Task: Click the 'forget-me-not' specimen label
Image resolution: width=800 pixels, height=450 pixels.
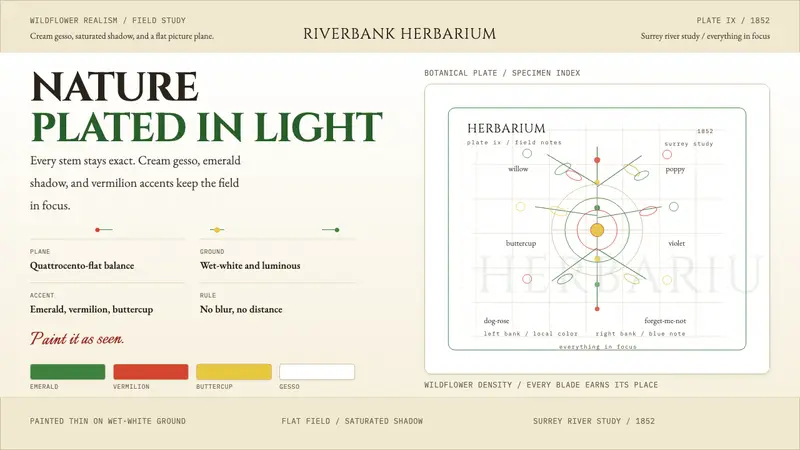Action: point(665,321)
